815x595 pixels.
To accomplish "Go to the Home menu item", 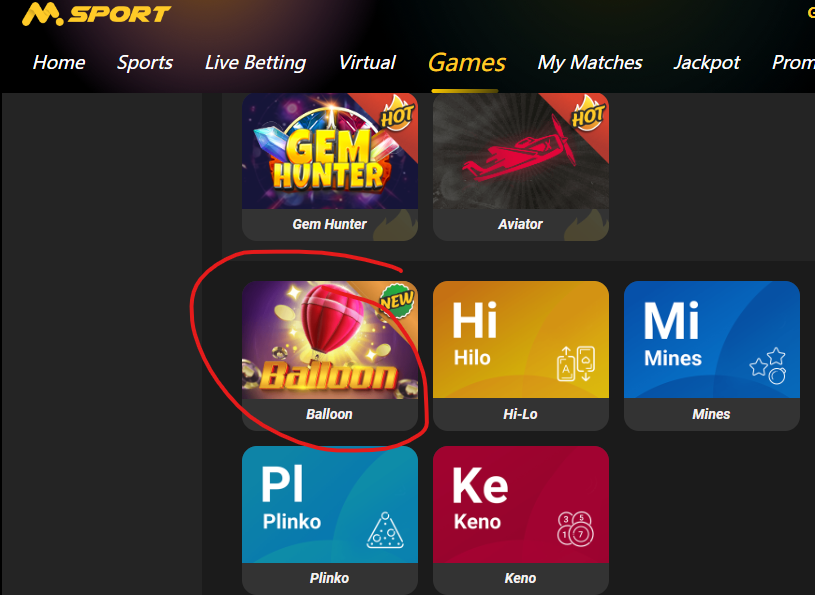I will 59,62.
